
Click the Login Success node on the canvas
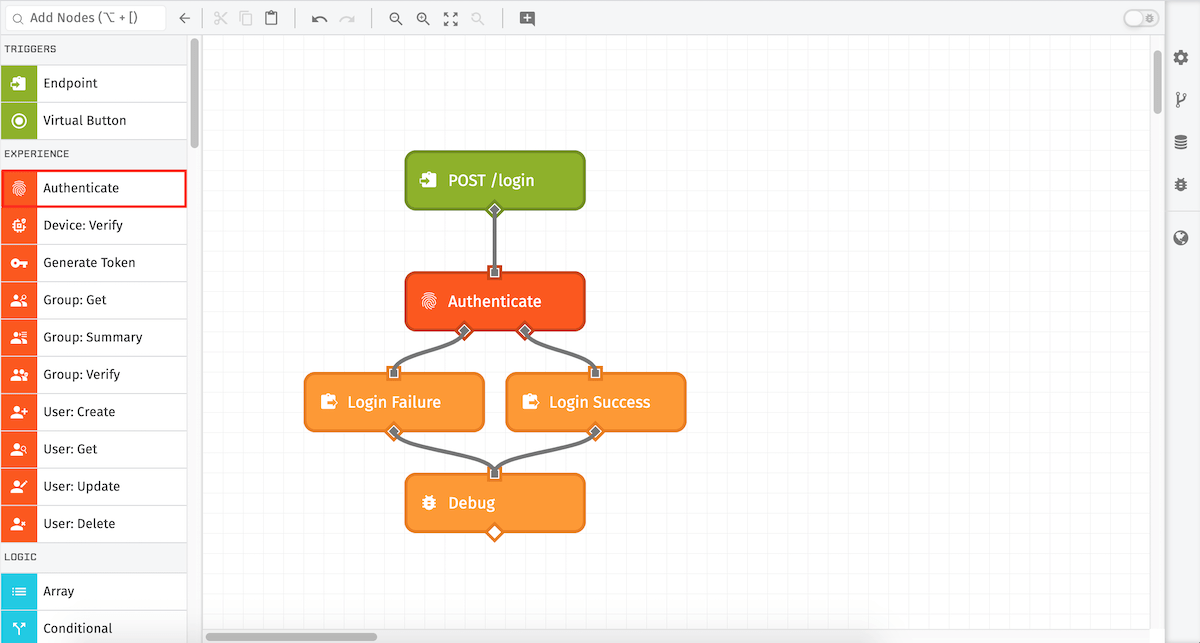click(596, 402)
